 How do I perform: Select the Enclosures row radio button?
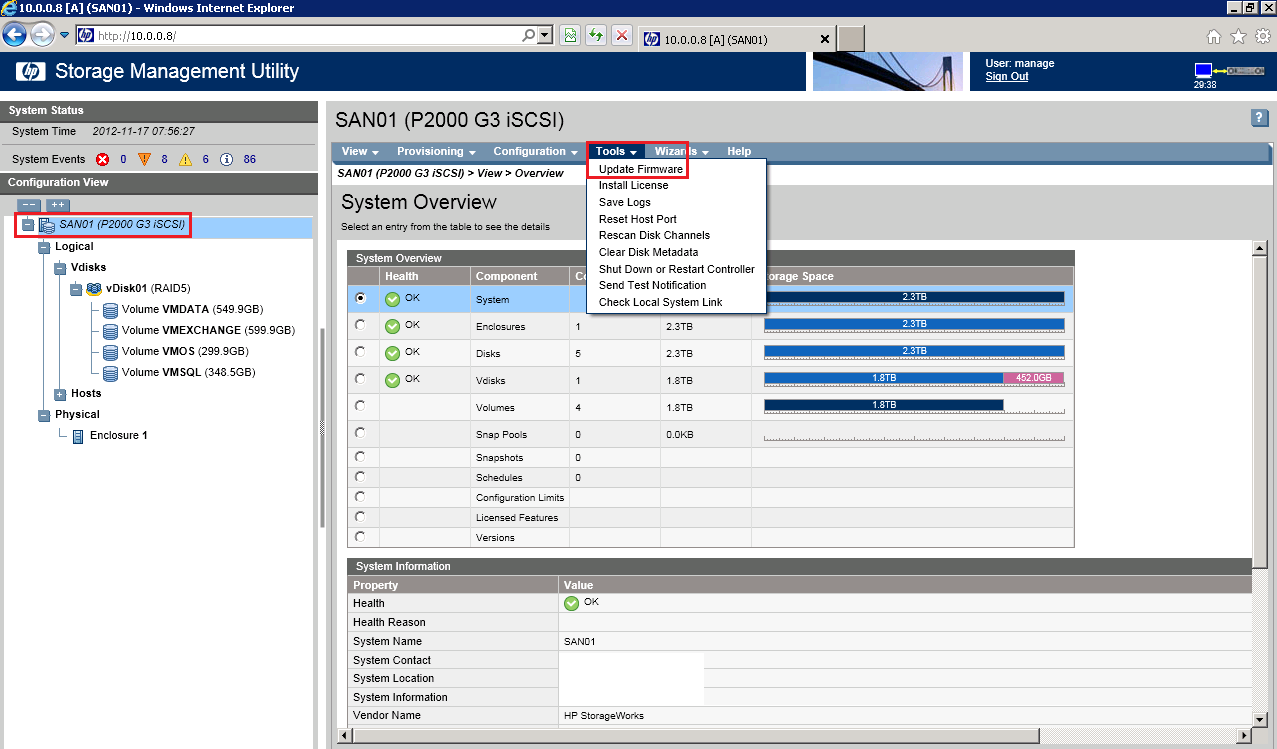(360, 325)
